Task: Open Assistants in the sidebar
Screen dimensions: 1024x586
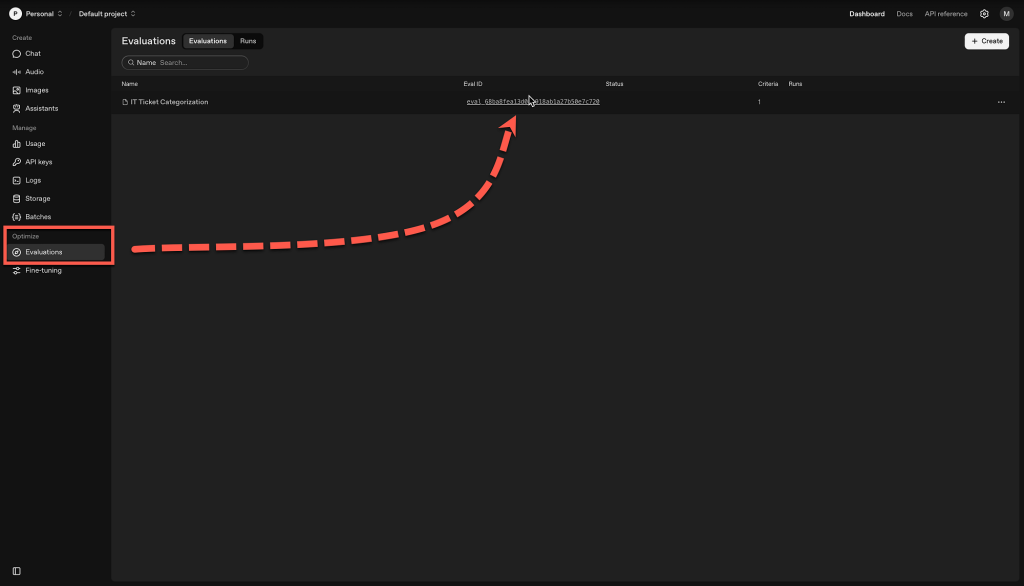Action: (41, 108)
